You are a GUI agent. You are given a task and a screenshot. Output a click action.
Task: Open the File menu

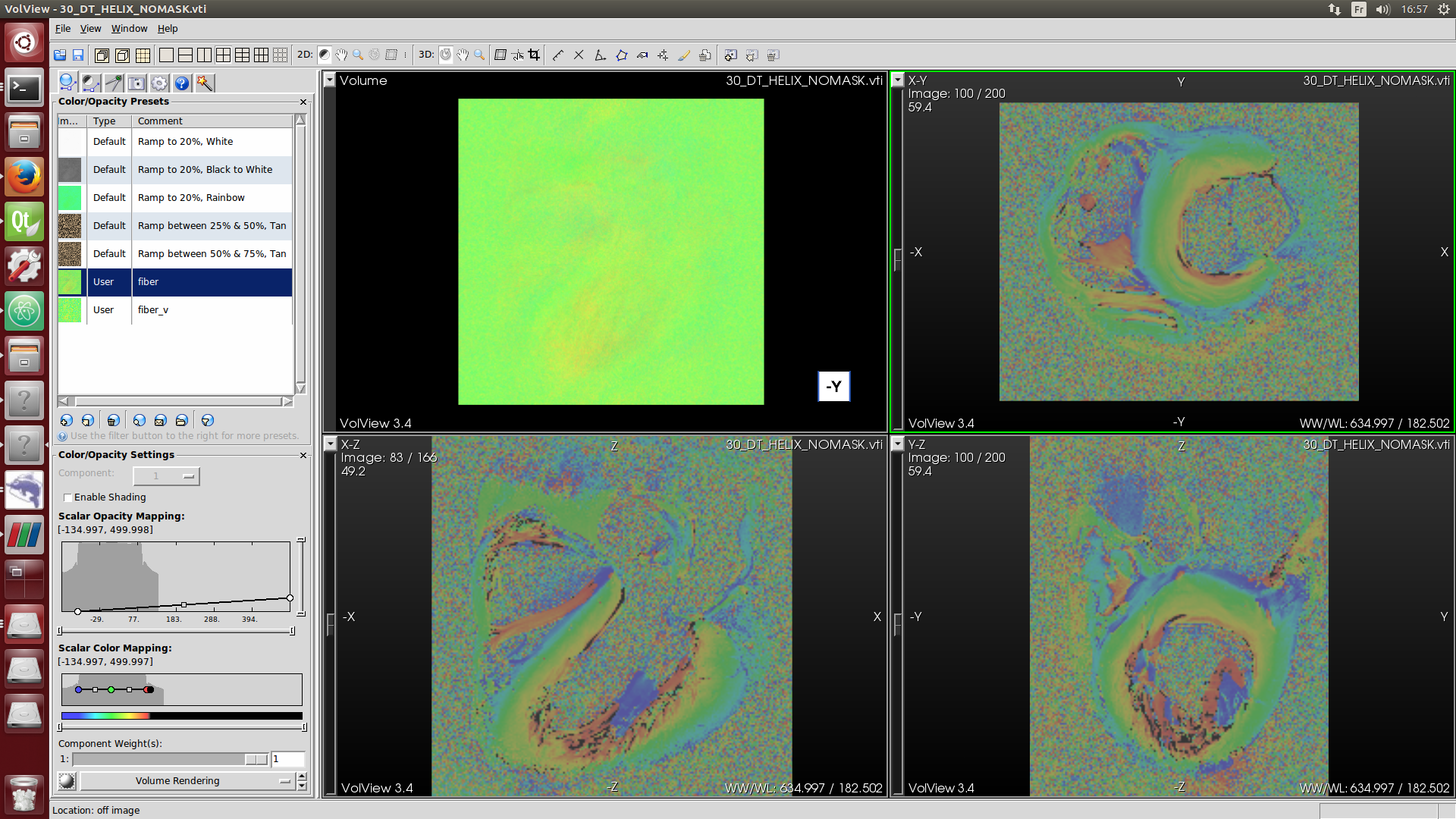(63, 28)
